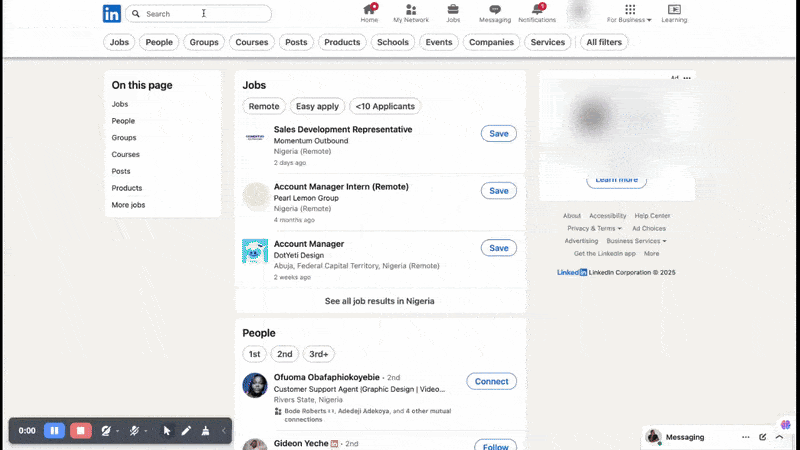Focus the Search input field
Viewport: 800px width, 450px height.
[198, 14]
